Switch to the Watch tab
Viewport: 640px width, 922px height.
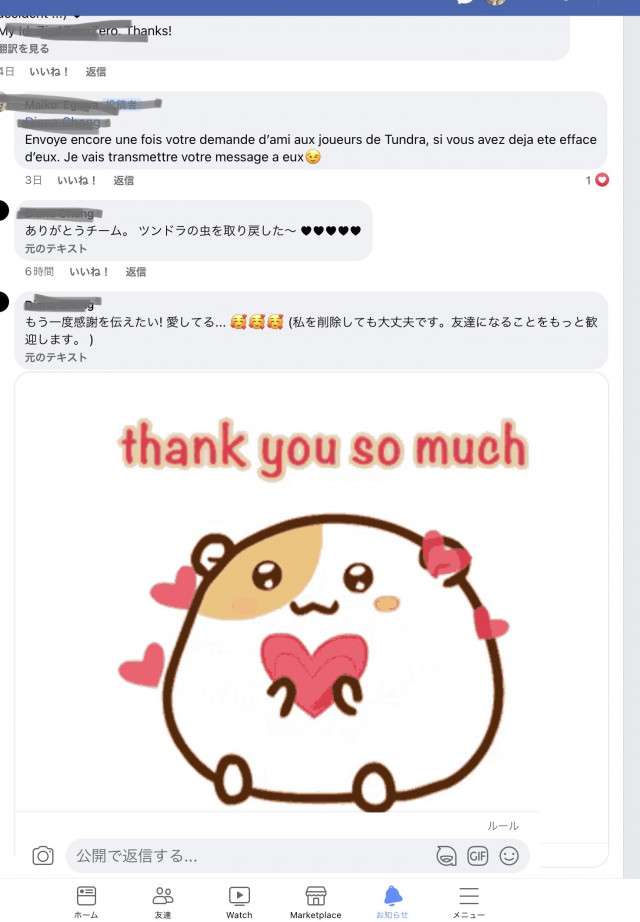point(239,901)
